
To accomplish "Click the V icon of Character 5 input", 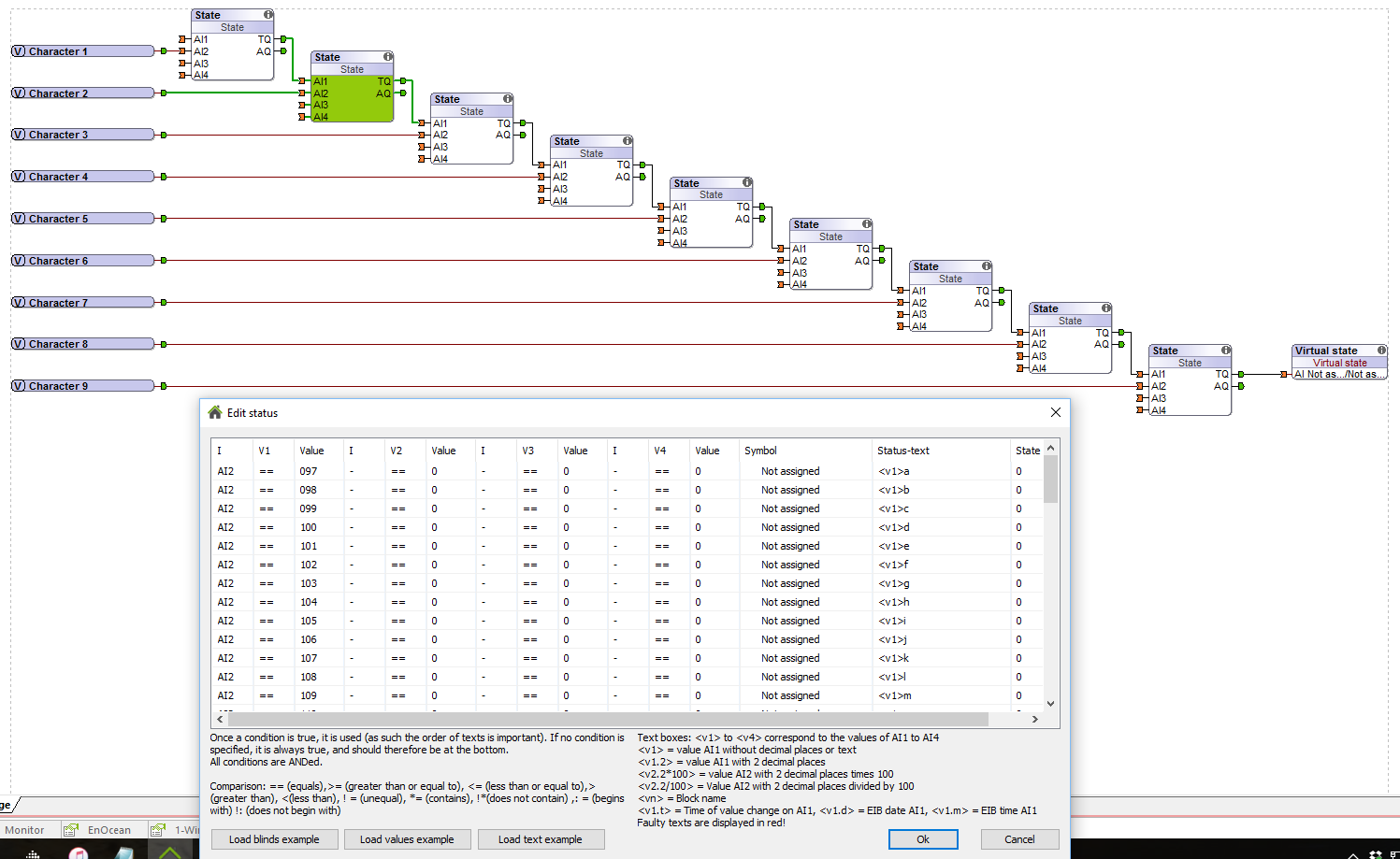I will pyautogui.click(x=19, y=219).
